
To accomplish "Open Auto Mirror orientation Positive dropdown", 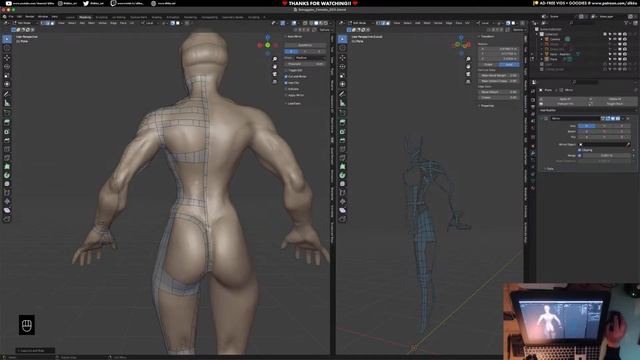I will (x=310, y=58).
